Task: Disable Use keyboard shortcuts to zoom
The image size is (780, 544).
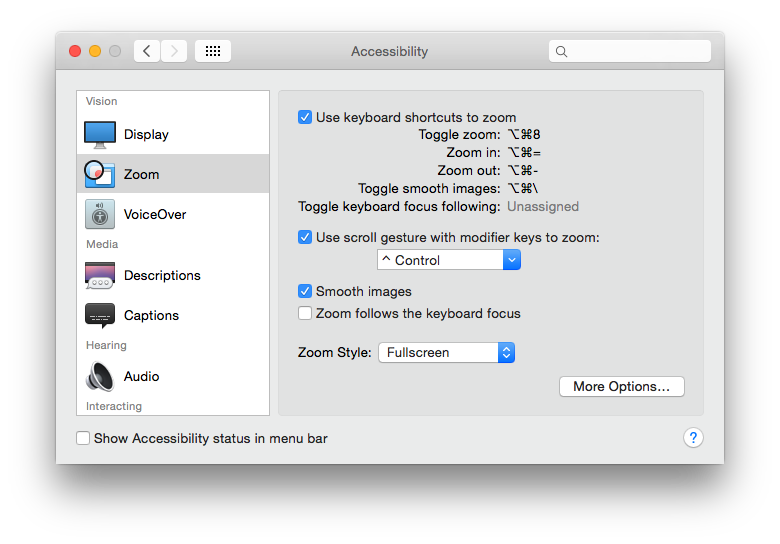Action: tap(305, 117)
